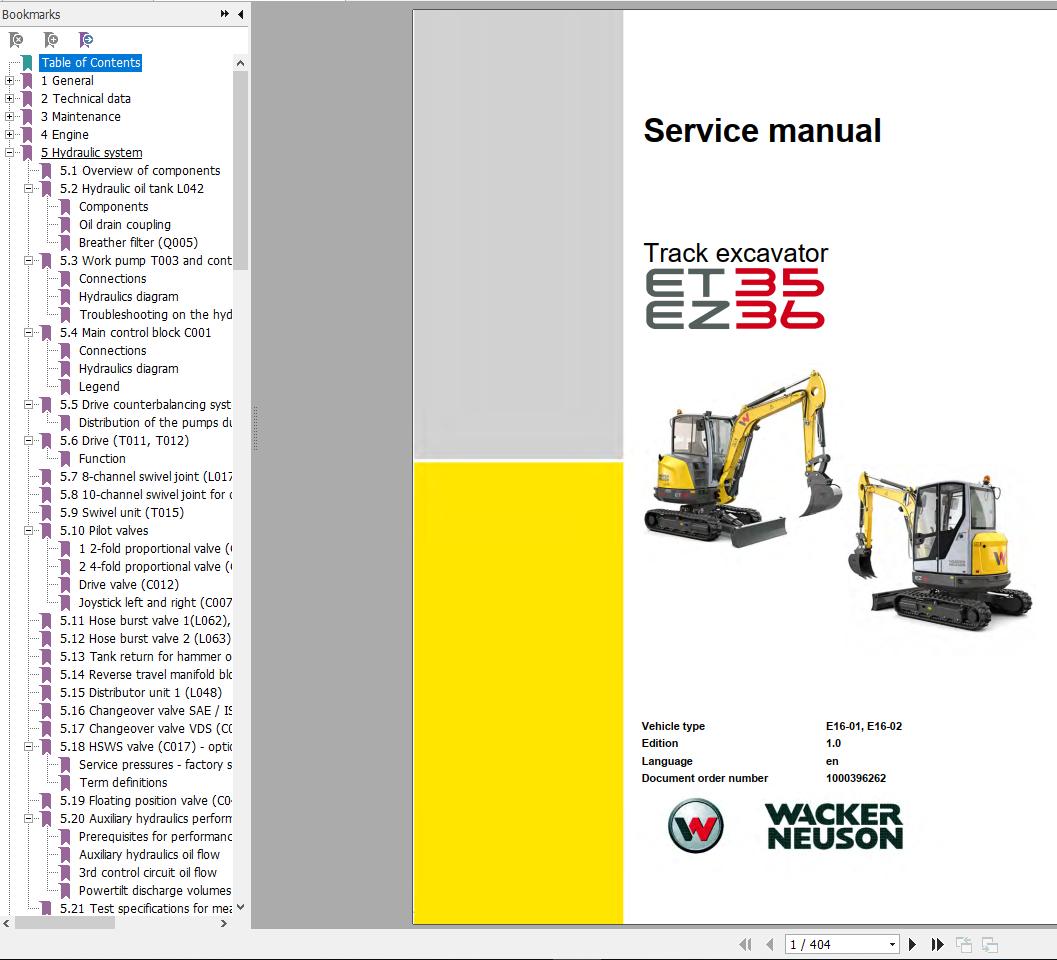Screen dimensions: 1057x960
Task: Open page number dropdown showing 1 / 404
Action: point(893,944)
